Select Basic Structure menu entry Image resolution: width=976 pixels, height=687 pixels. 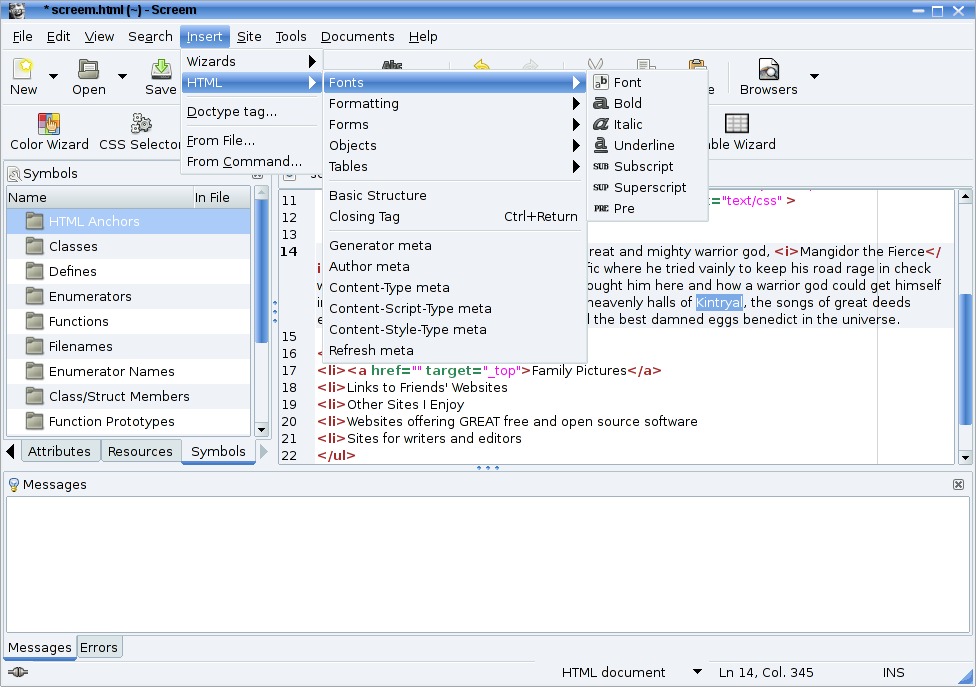pyautogui.click(x=377, y=195)
